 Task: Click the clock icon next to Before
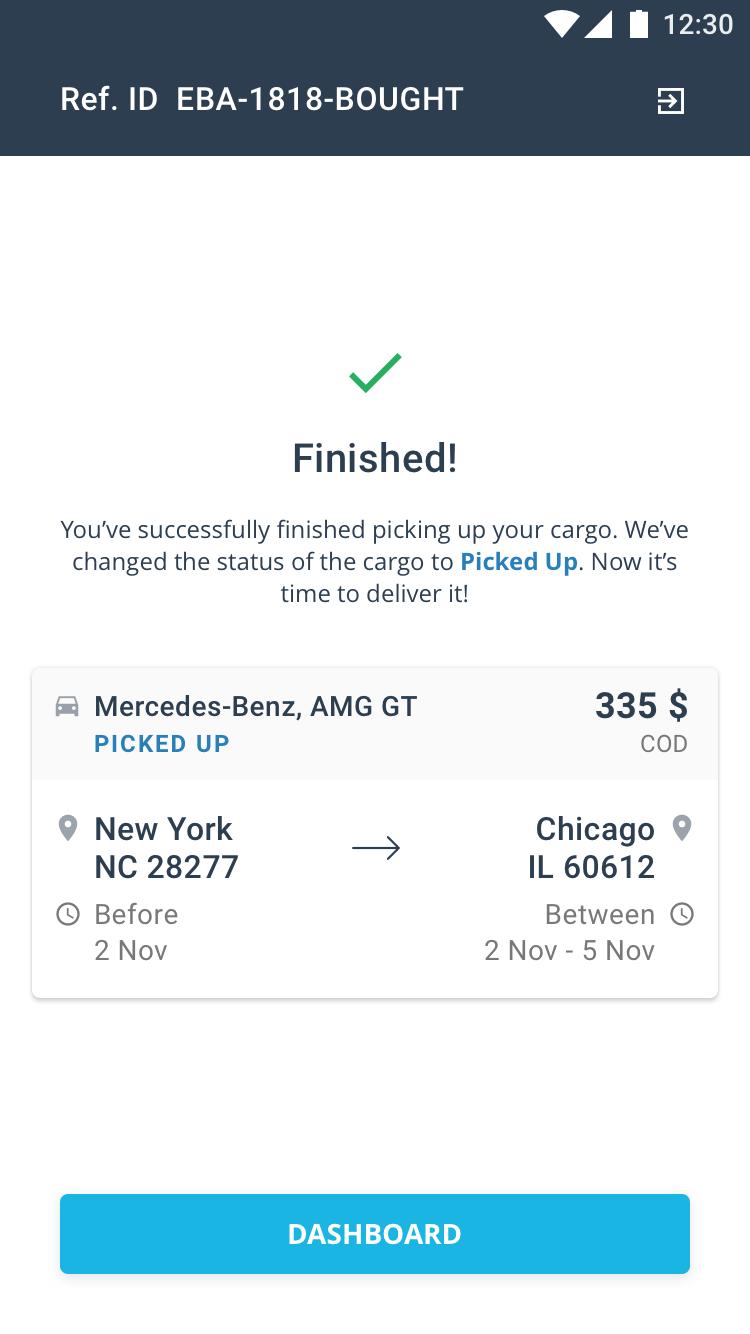tap(68, 914)
